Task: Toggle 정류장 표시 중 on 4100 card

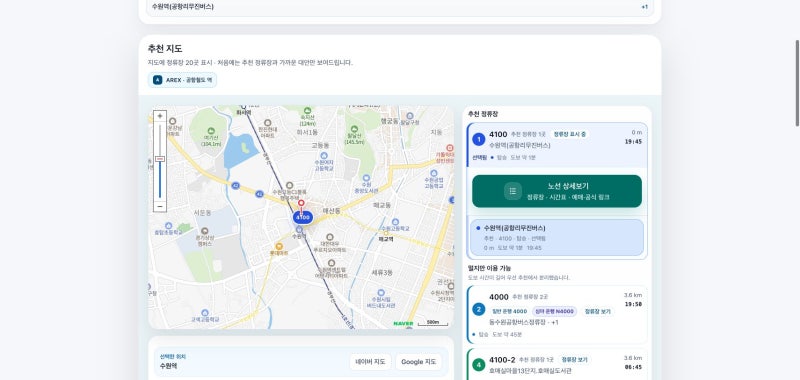Action: click(569, 134)
